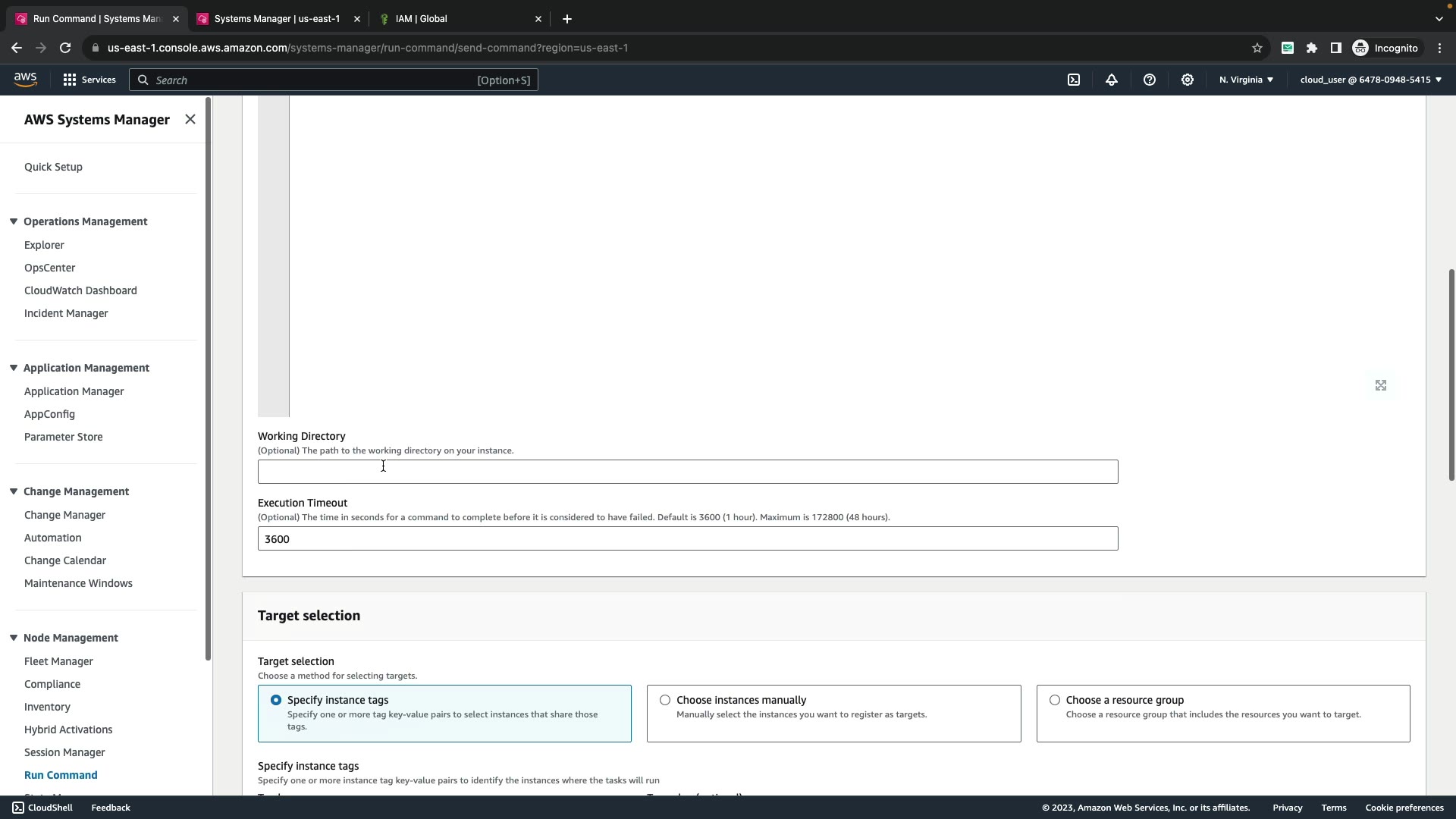
Task: Expand the code editor to fullscreen
Action: (1381, 385)
